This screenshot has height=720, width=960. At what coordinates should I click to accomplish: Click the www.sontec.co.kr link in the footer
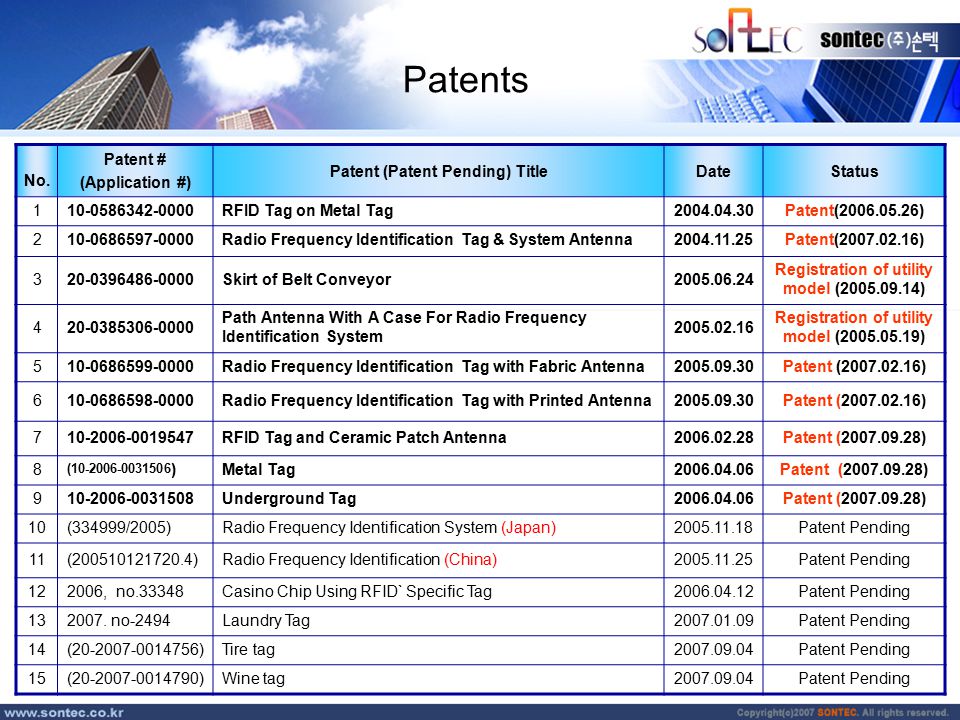tap(64, 713)
